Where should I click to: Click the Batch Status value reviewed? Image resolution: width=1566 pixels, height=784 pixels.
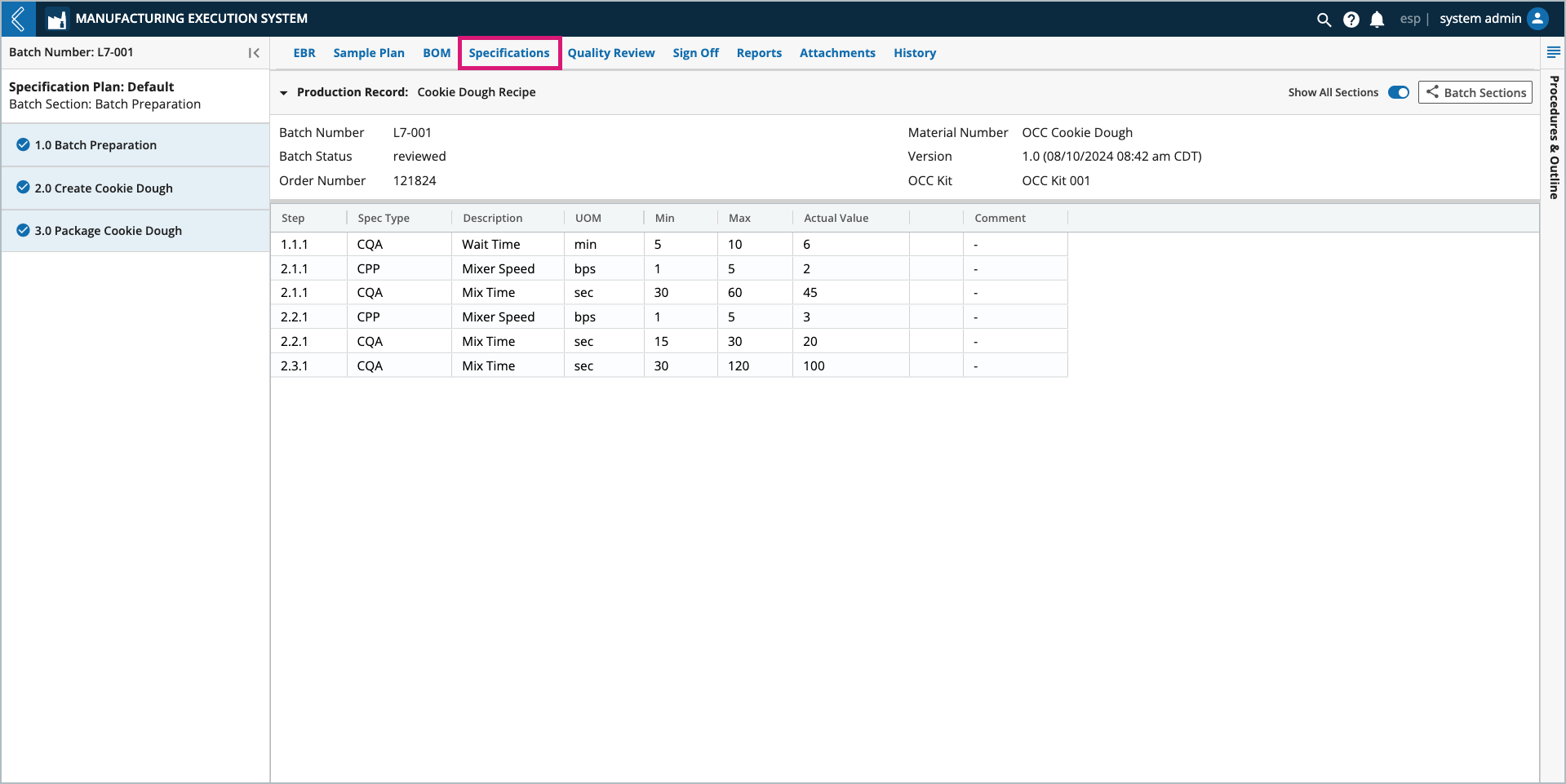click(x=419, y=157)
